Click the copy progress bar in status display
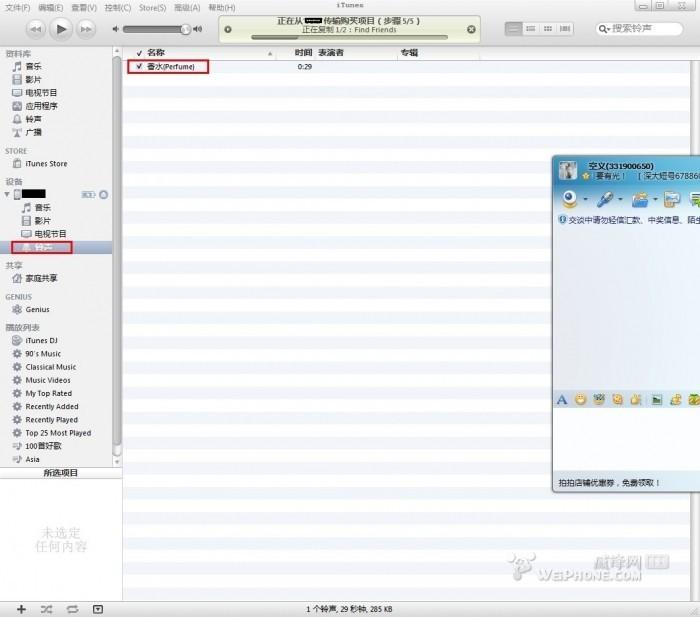 pyautogui.click(x=349, y=38)
